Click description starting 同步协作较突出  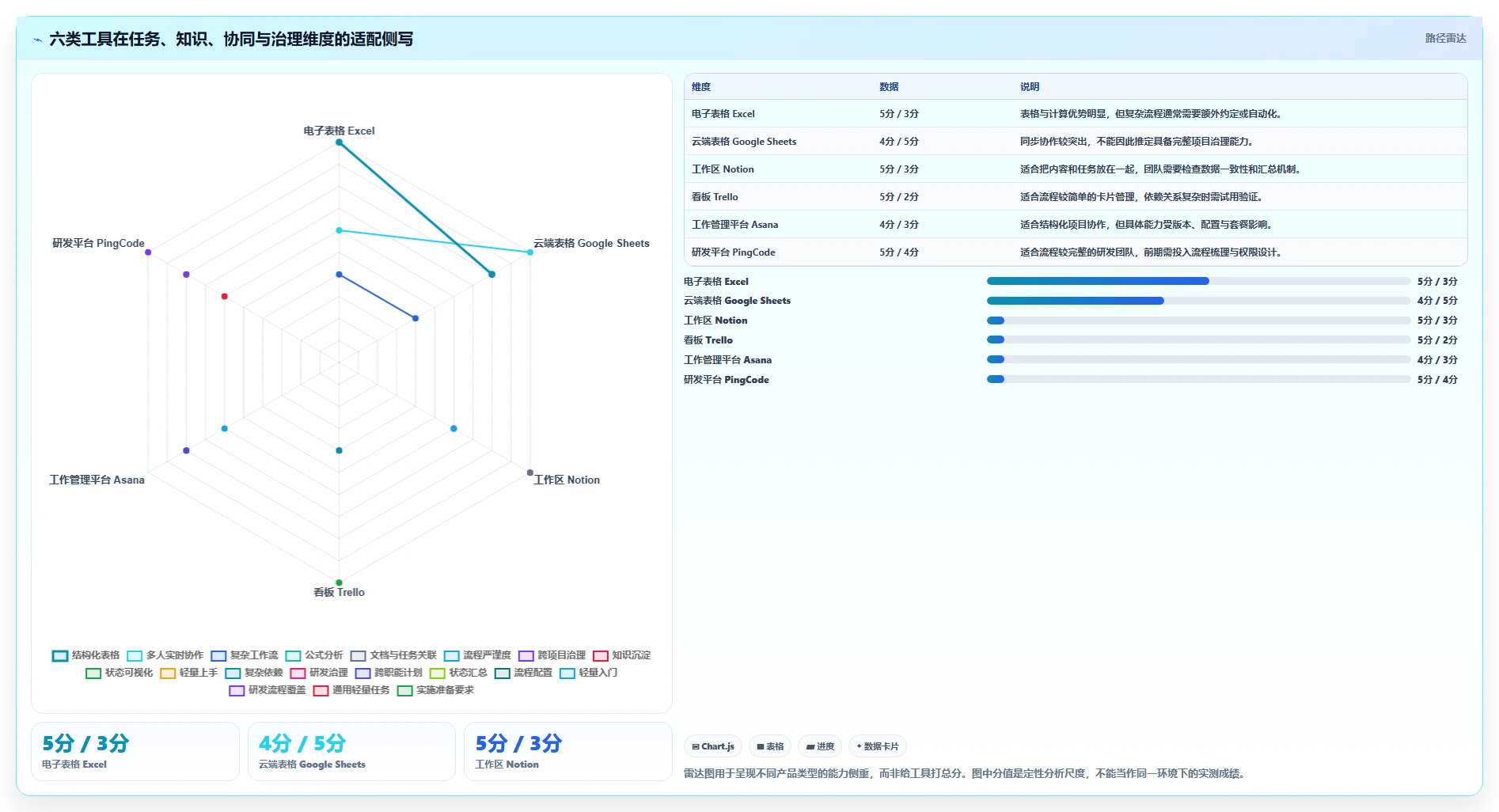[x=1137, y=142]
